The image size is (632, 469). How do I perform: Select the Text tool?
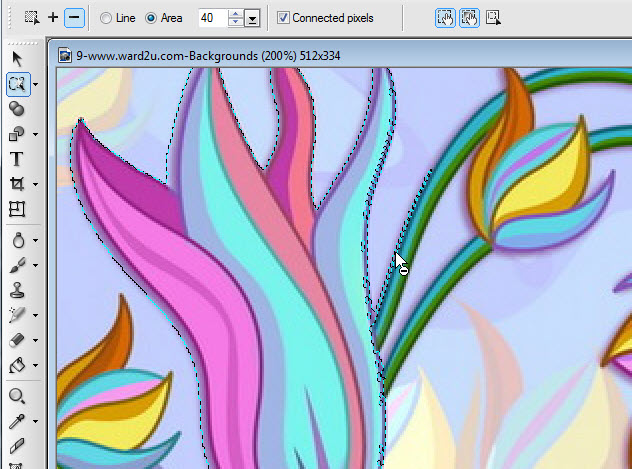17,159
